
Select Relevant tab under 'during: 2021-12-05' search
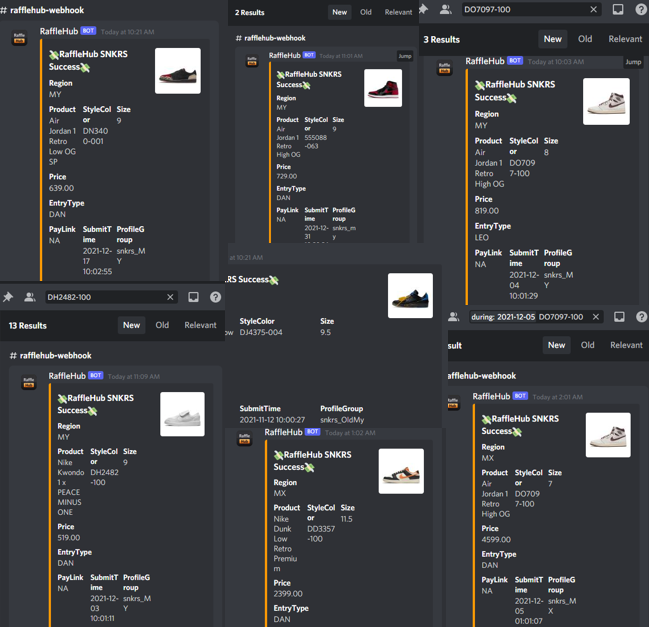[x=626, y=345]
